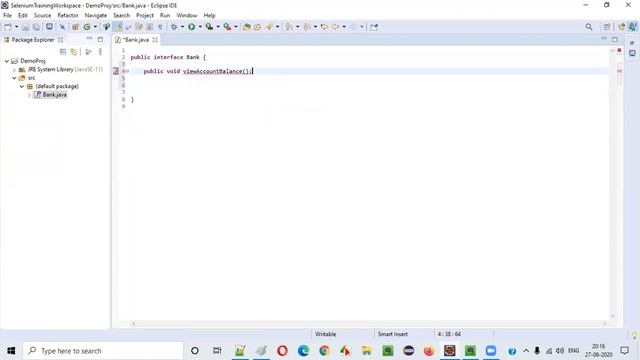Open the Project menu
The height and width of the screenshot is (360, 640).
[x=145, y=16]
